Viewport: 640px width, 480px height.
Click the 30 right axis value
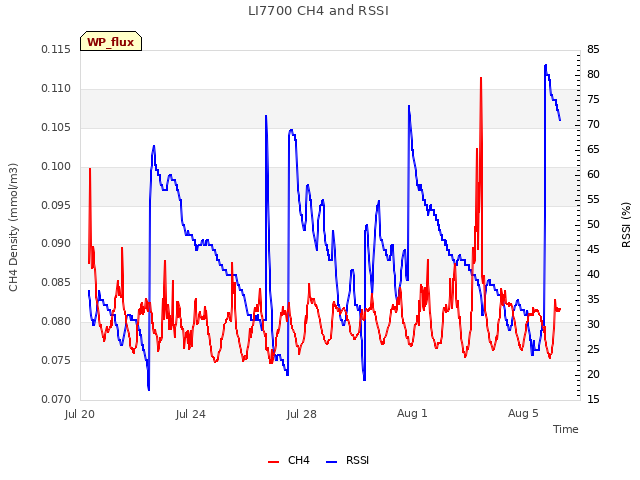(593, 324)
